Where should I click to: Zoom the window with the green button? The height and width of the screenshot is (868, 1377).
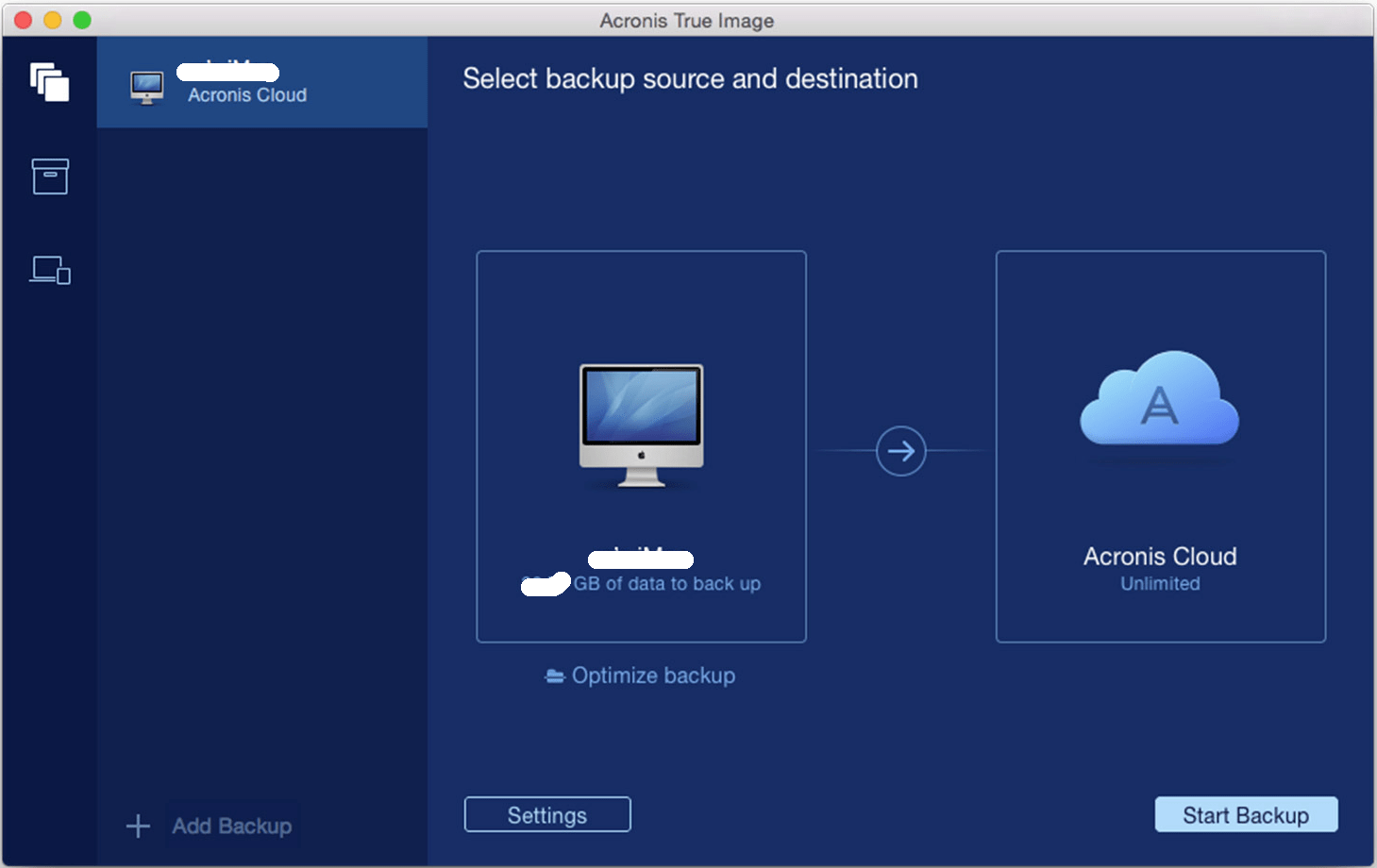pyautogui.click(x=82, y=20)
